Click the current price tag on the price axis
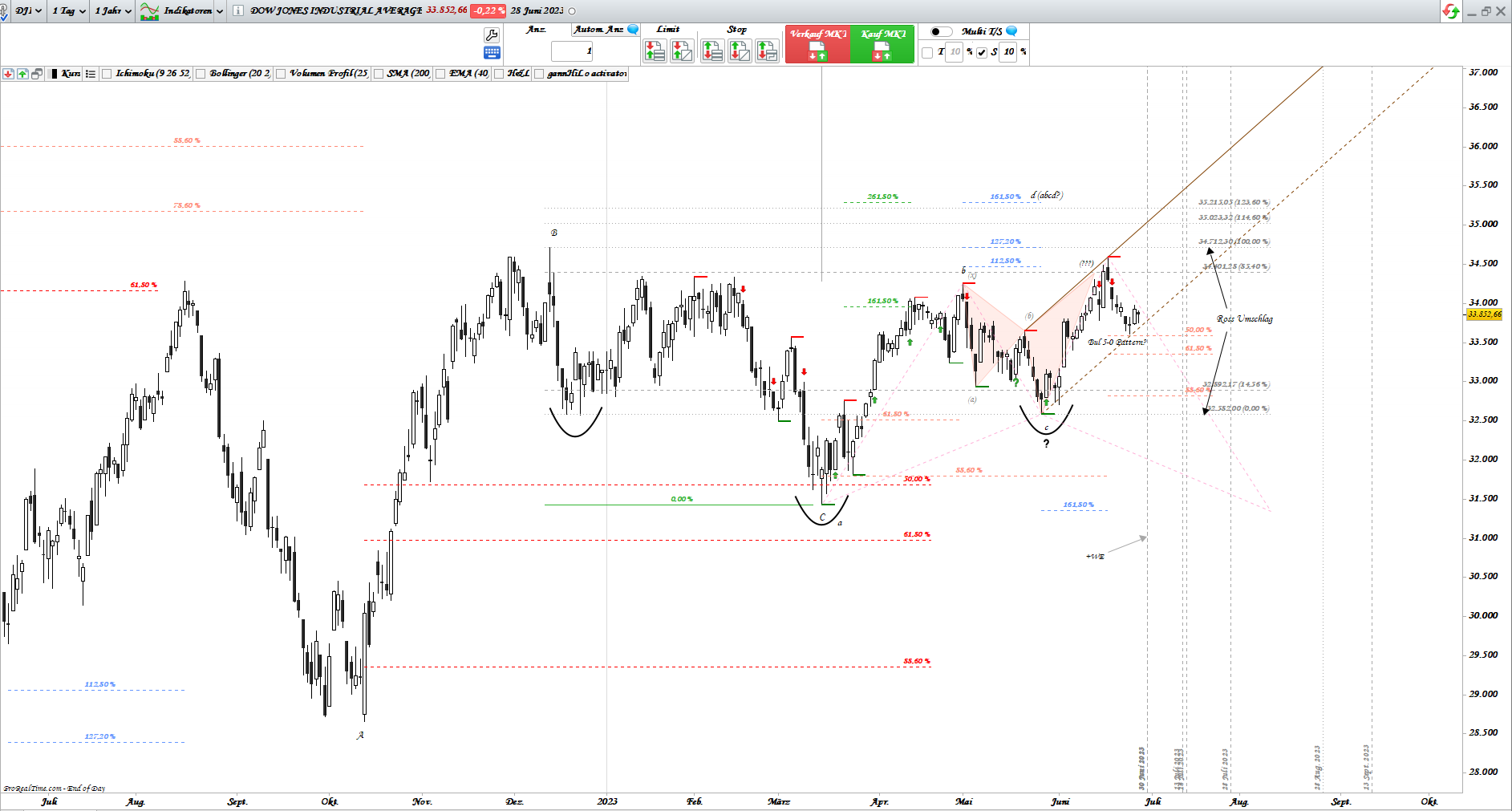Viewport: 1512px width, 811px height. (x=1484, y=314)
